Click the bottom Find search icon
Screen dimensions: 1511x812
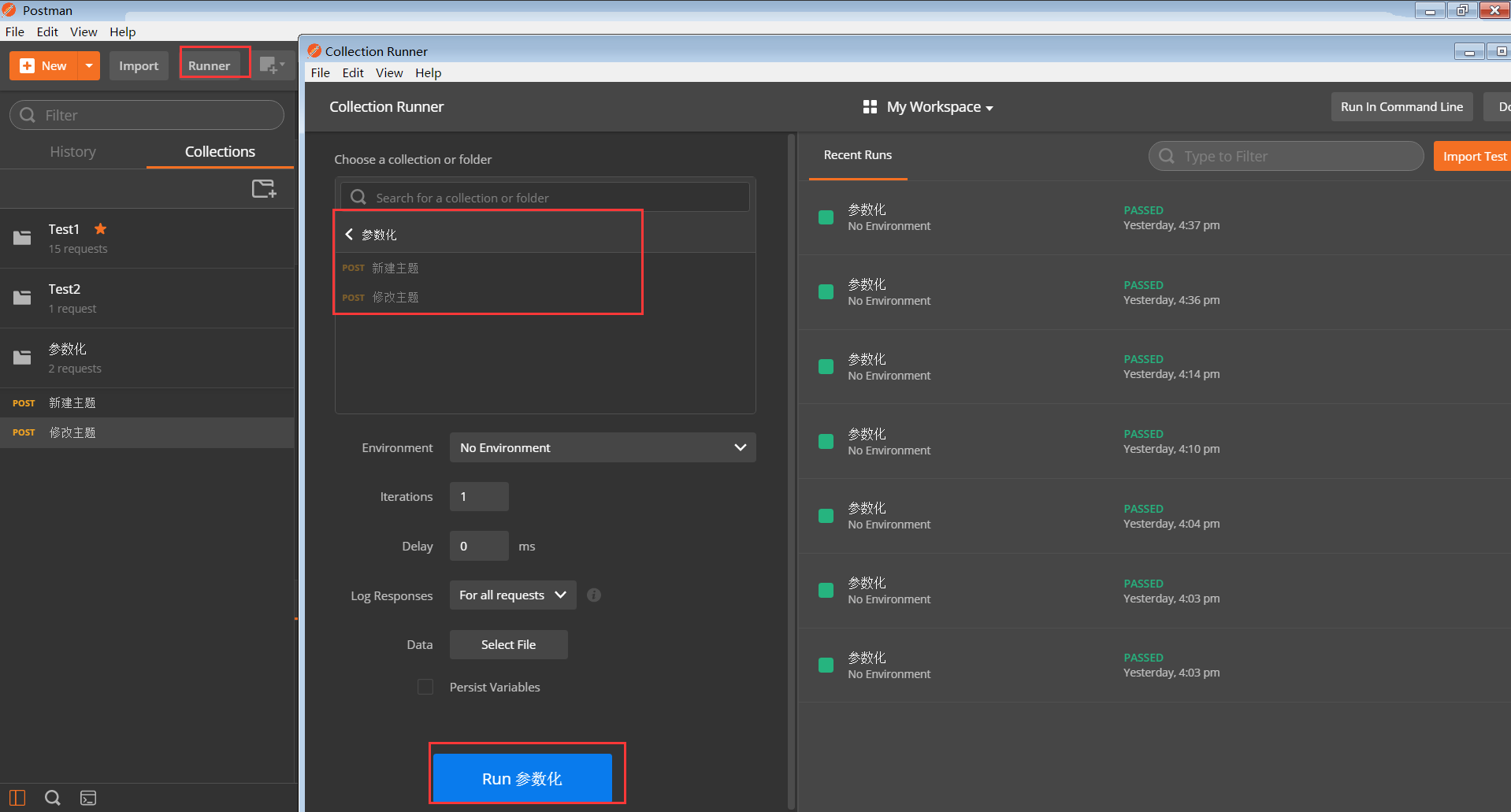[x=53, y=798]
